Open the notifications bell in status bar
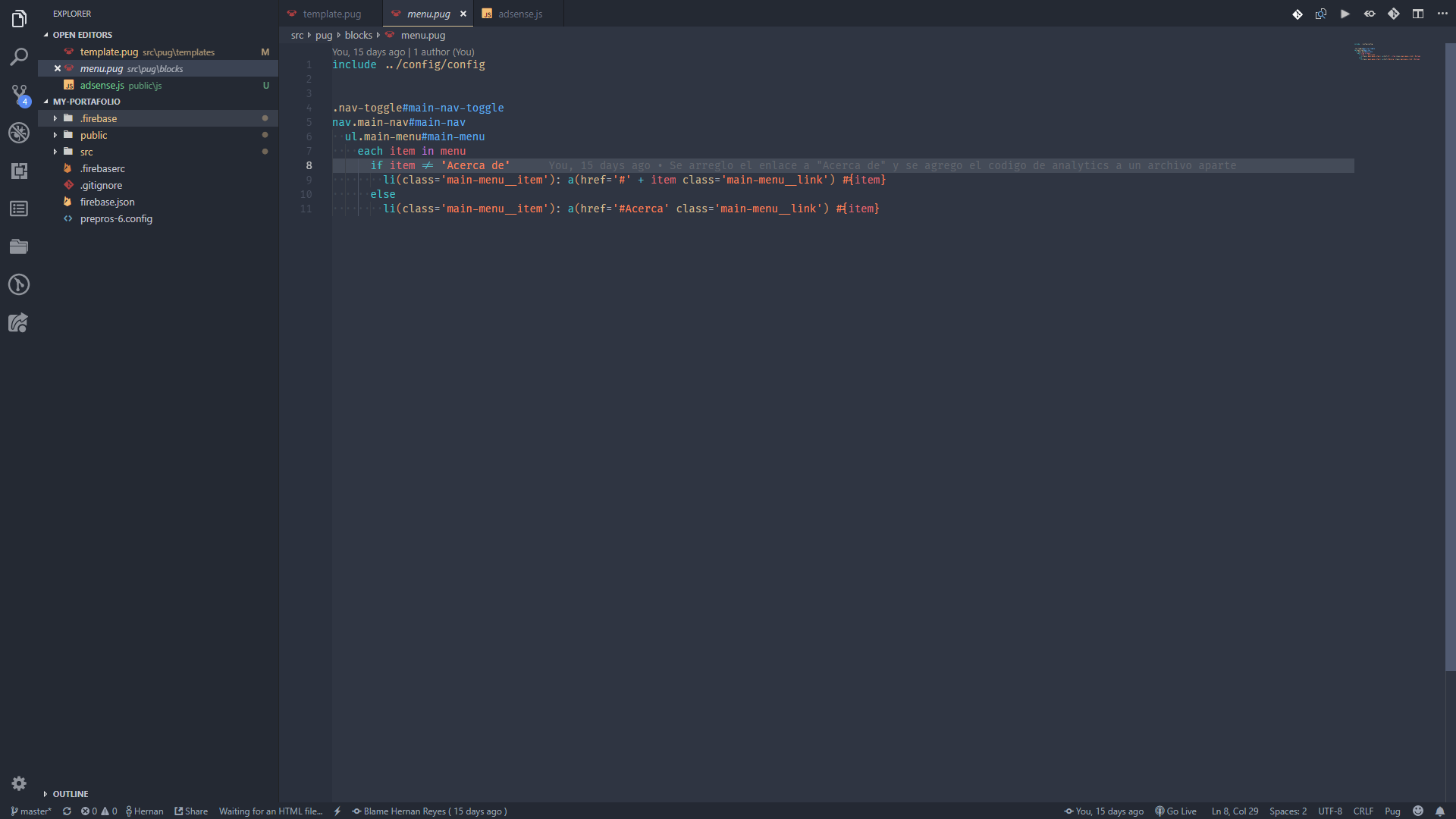This screenshot has width=1456, height=819. [x=1439, y=811]
